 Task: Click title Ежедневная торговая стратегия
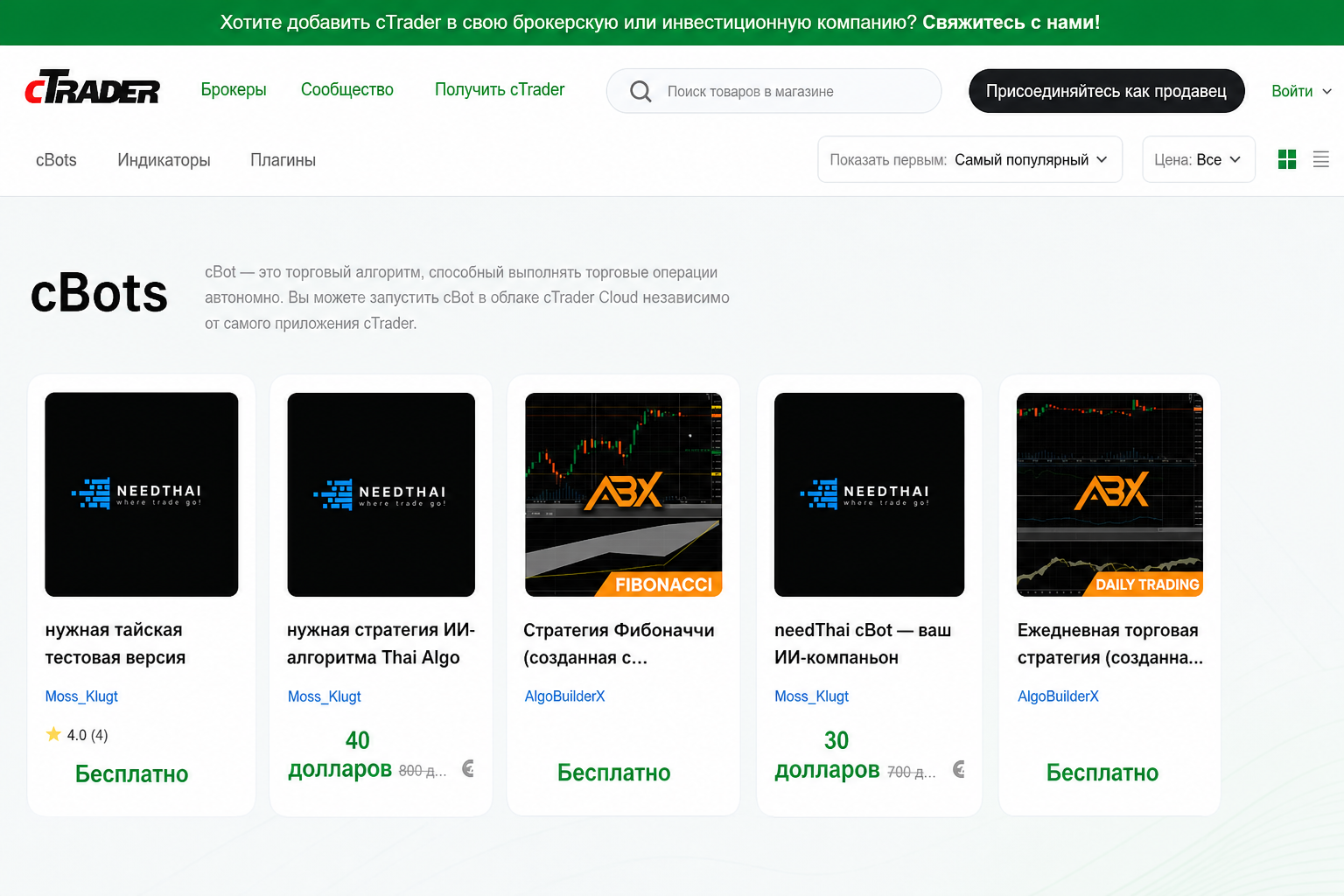coord(1110,644)
